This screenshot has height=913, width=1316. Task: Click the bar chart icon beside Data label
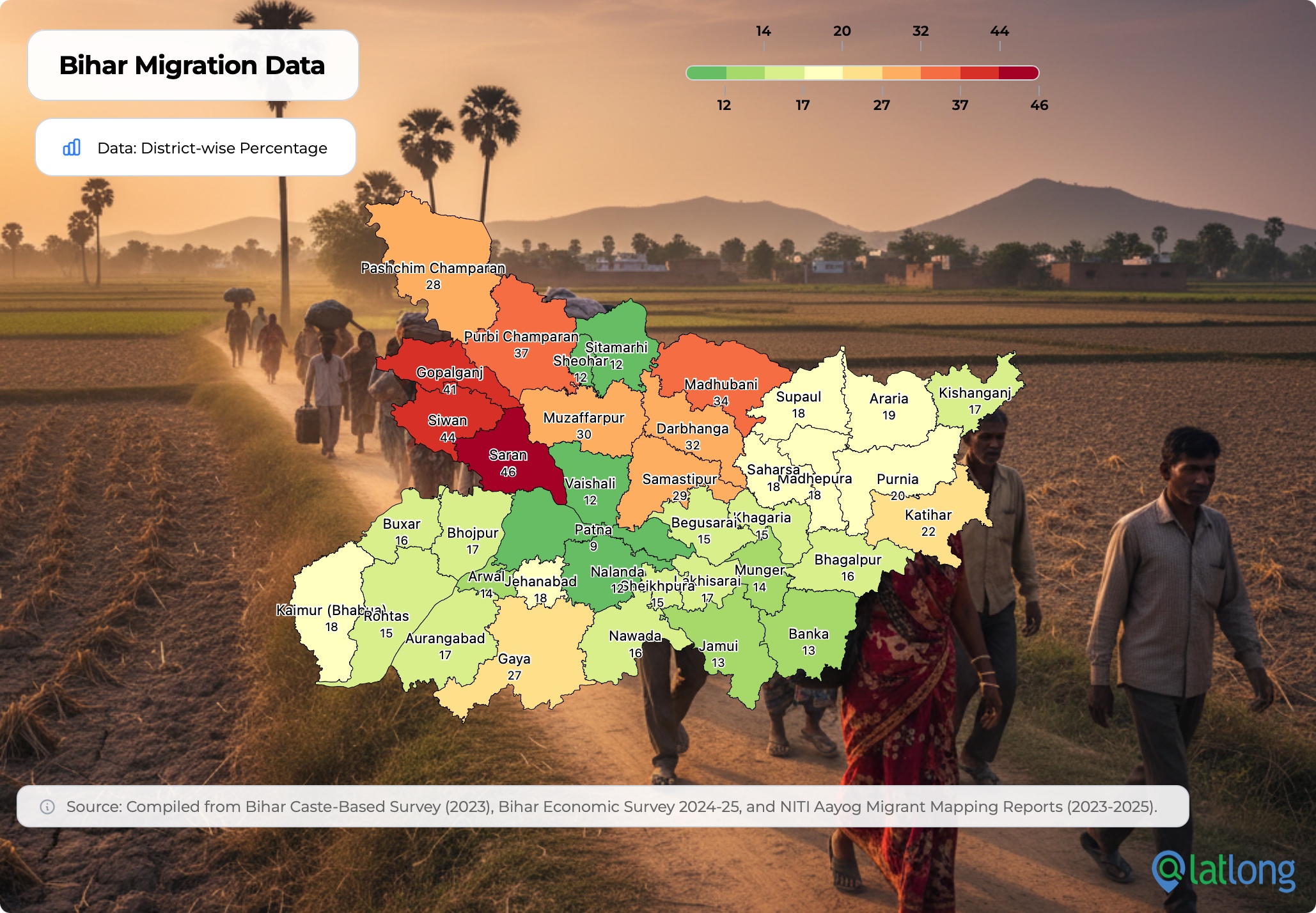pos(72,148)
